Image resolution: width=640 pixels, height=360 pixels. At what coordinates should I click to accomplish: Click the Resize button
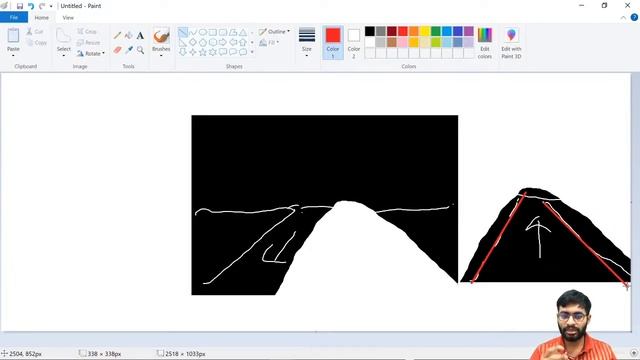[89, 42]
